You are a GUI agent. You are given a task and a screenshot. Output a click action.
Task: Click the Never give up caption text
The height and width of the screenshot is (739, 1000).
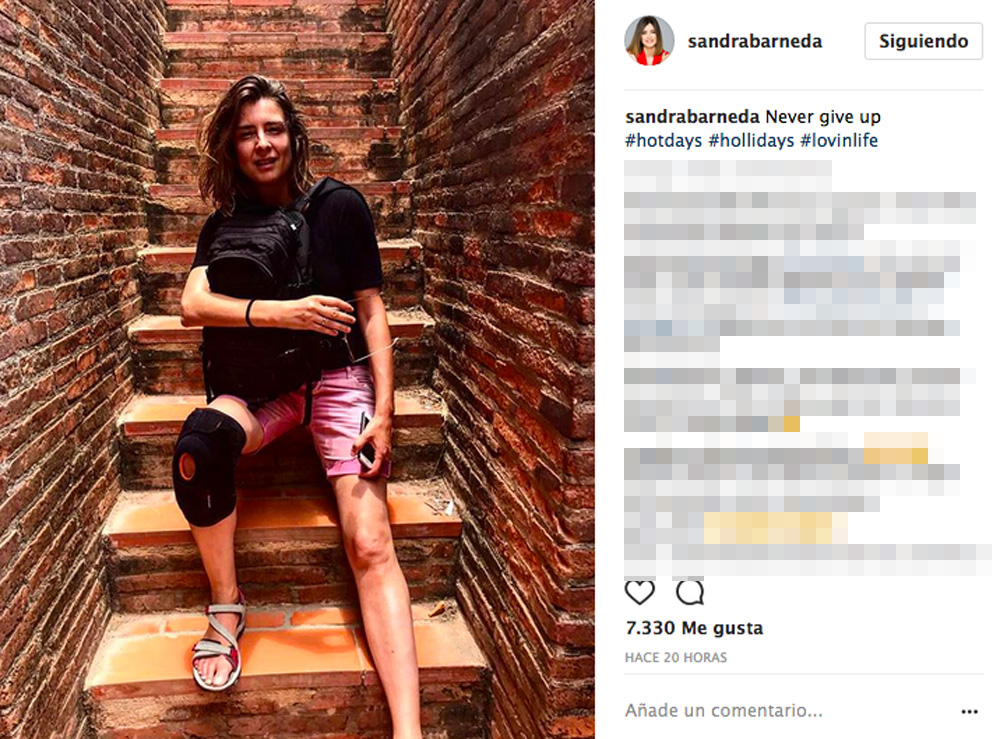click(823, 117)
